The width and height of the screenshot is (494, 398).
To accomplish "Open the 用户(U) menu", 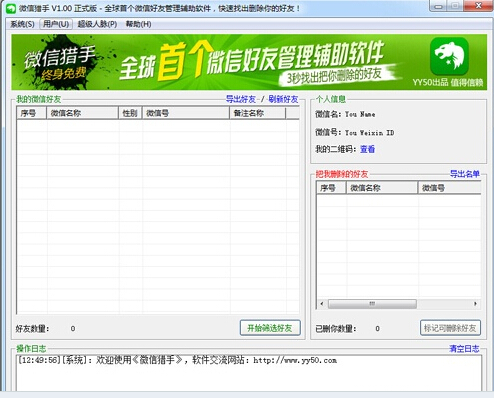I will click(56, 24).
